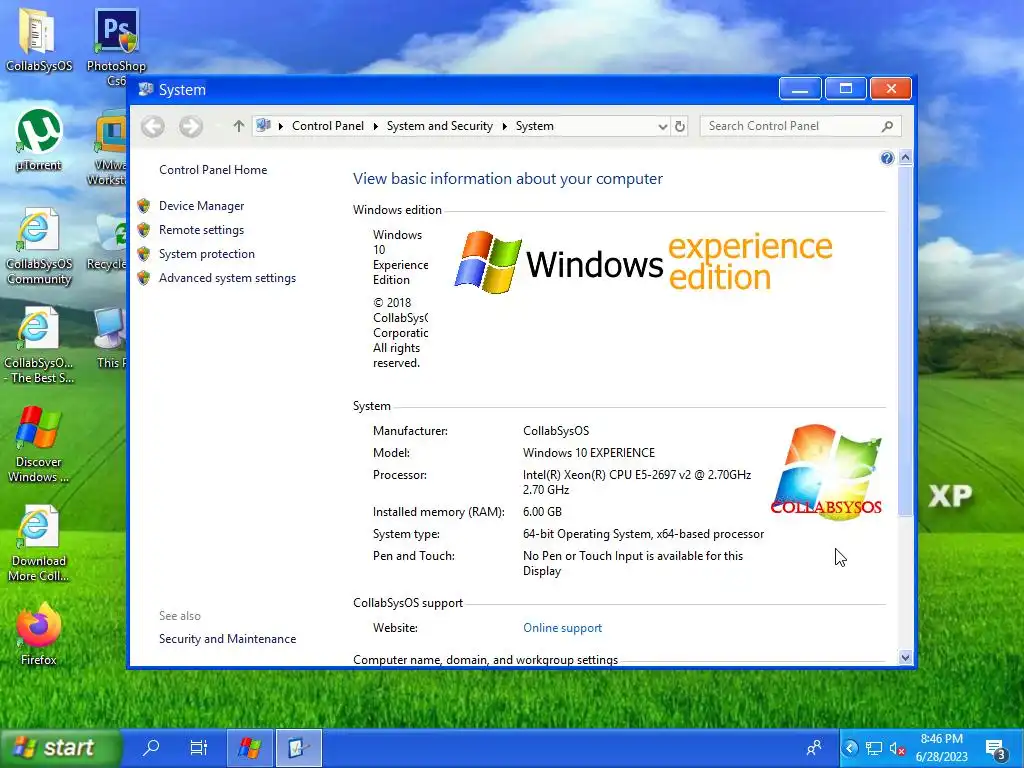Open the Discover Windows desktop shortcut
Image resolution: width=1024 pixels, height=768 pixels.
pyautogui.click(x=38, y=444)
